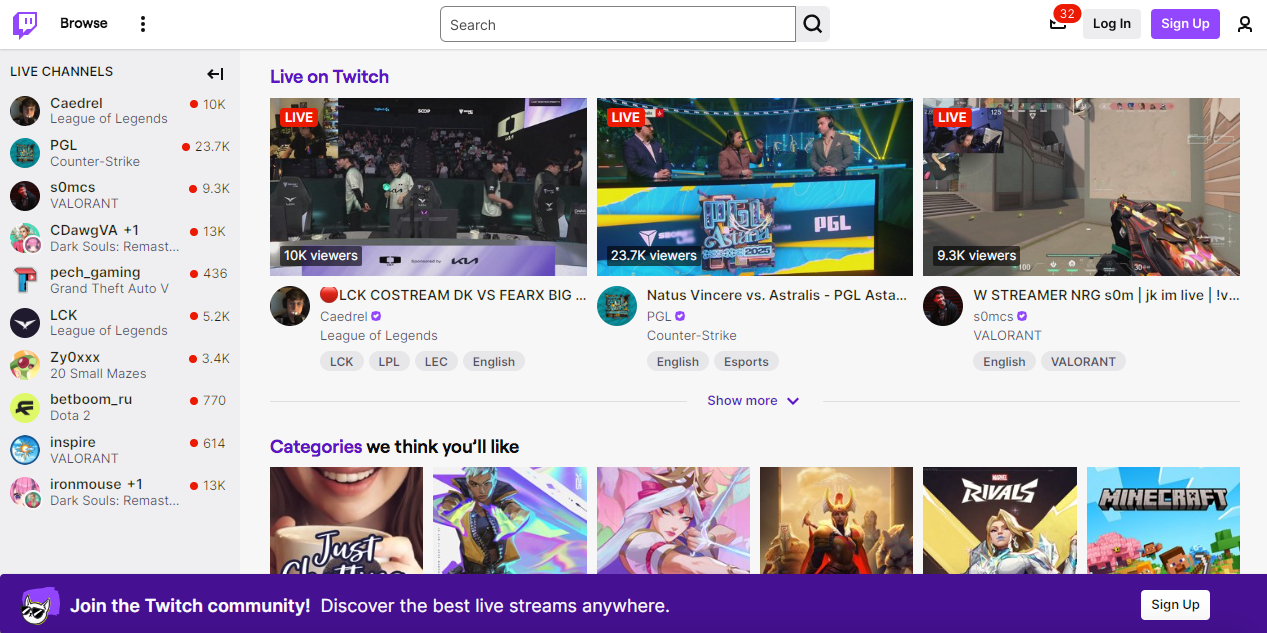The height and width of the screenshot is (633, 1267).
Task: Open the Minecraft category card
Action: coord(1163,520)
